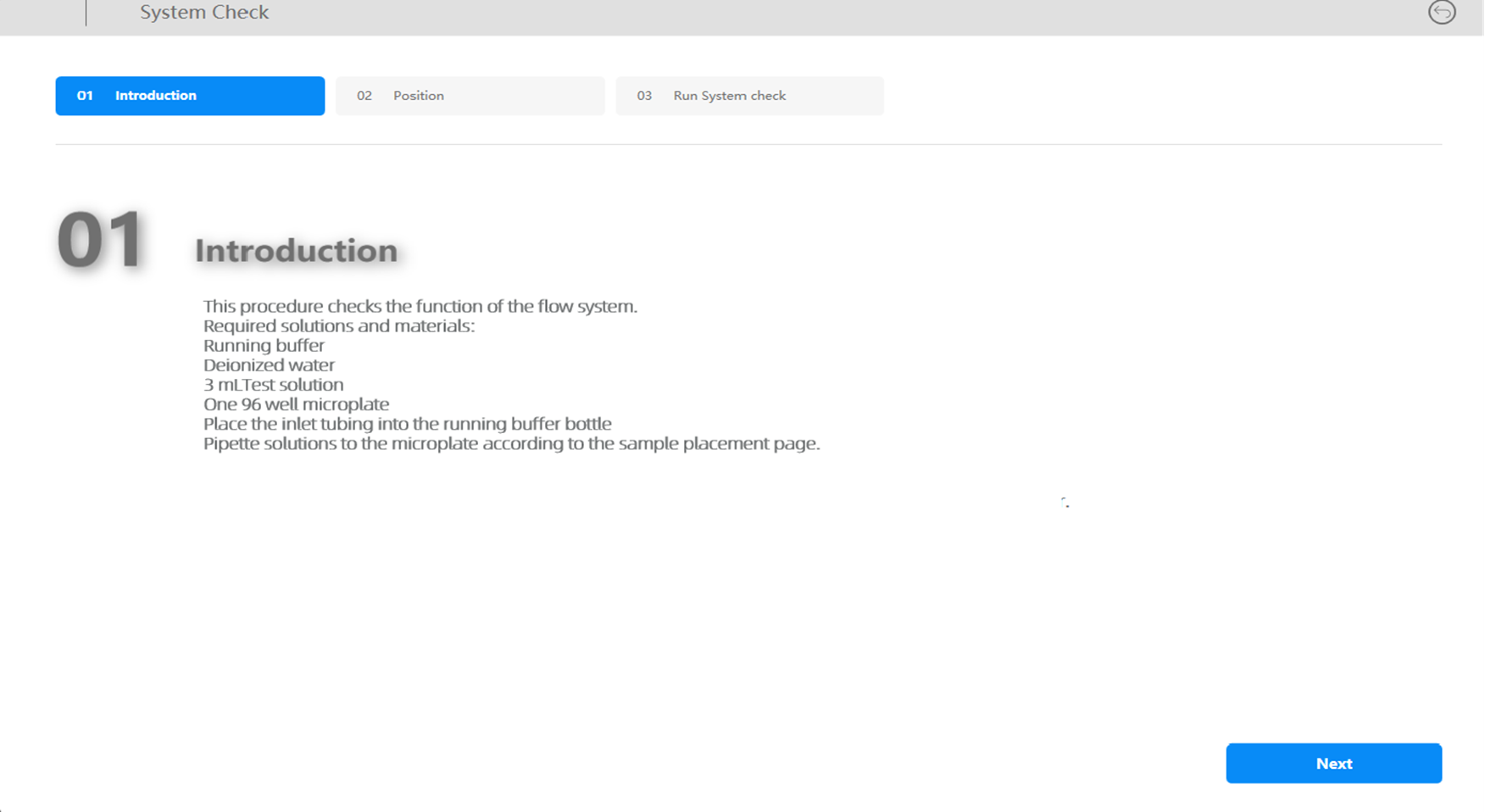Click the 'One 96 well microplate' line
The width and height of the screenshot is (1485, 812).
[x=296, y=403]
